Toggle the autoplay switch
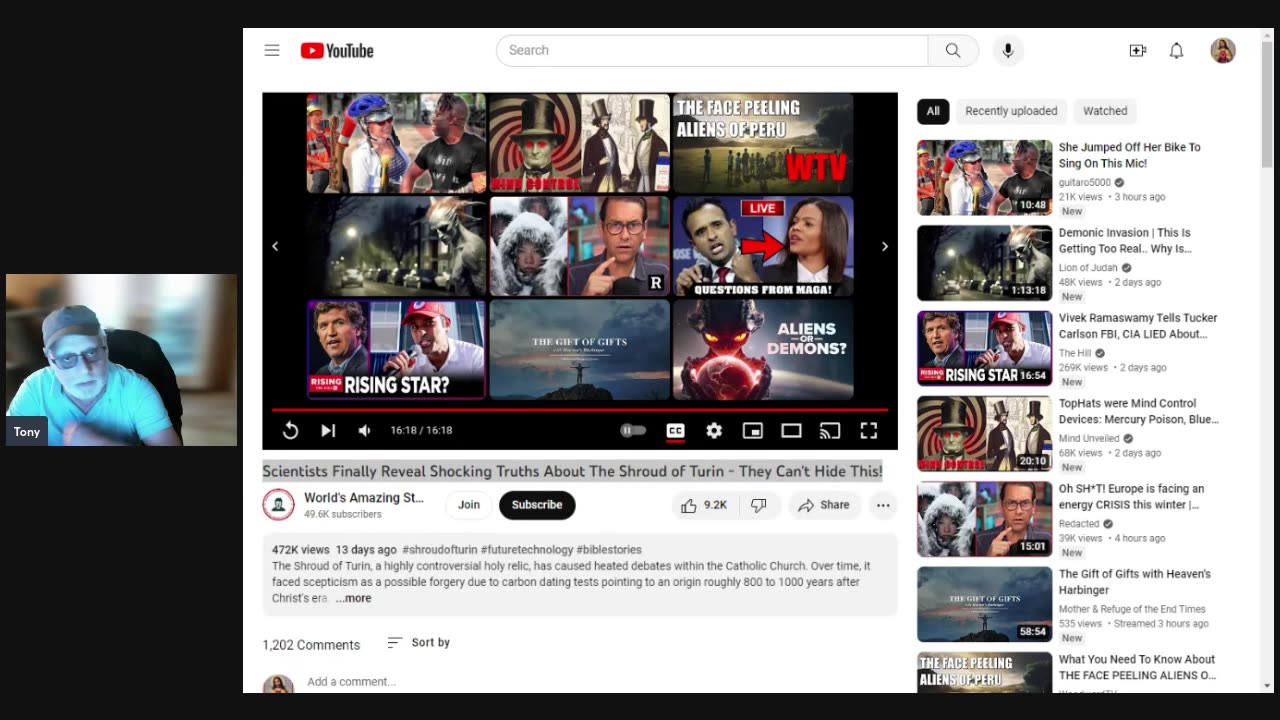Viewport: 1280px width, 720px height. [633, 430]
